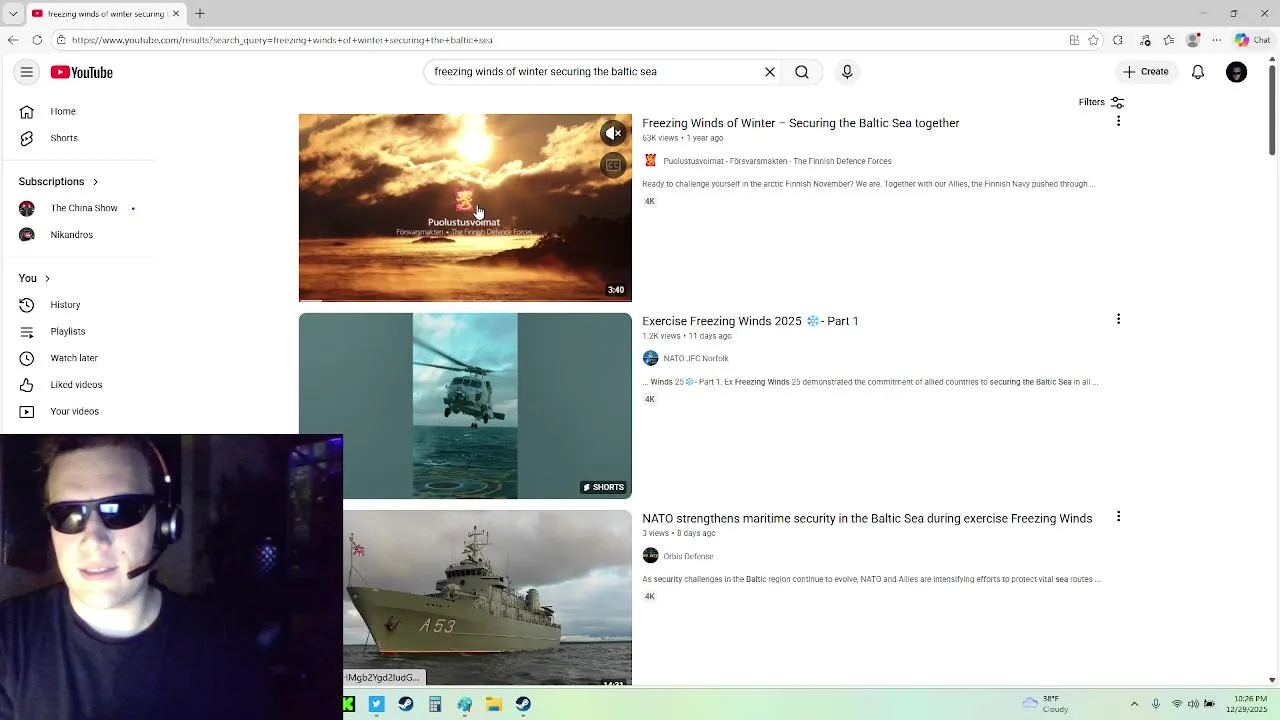Start voice search with microphone icon

[847, 72]
